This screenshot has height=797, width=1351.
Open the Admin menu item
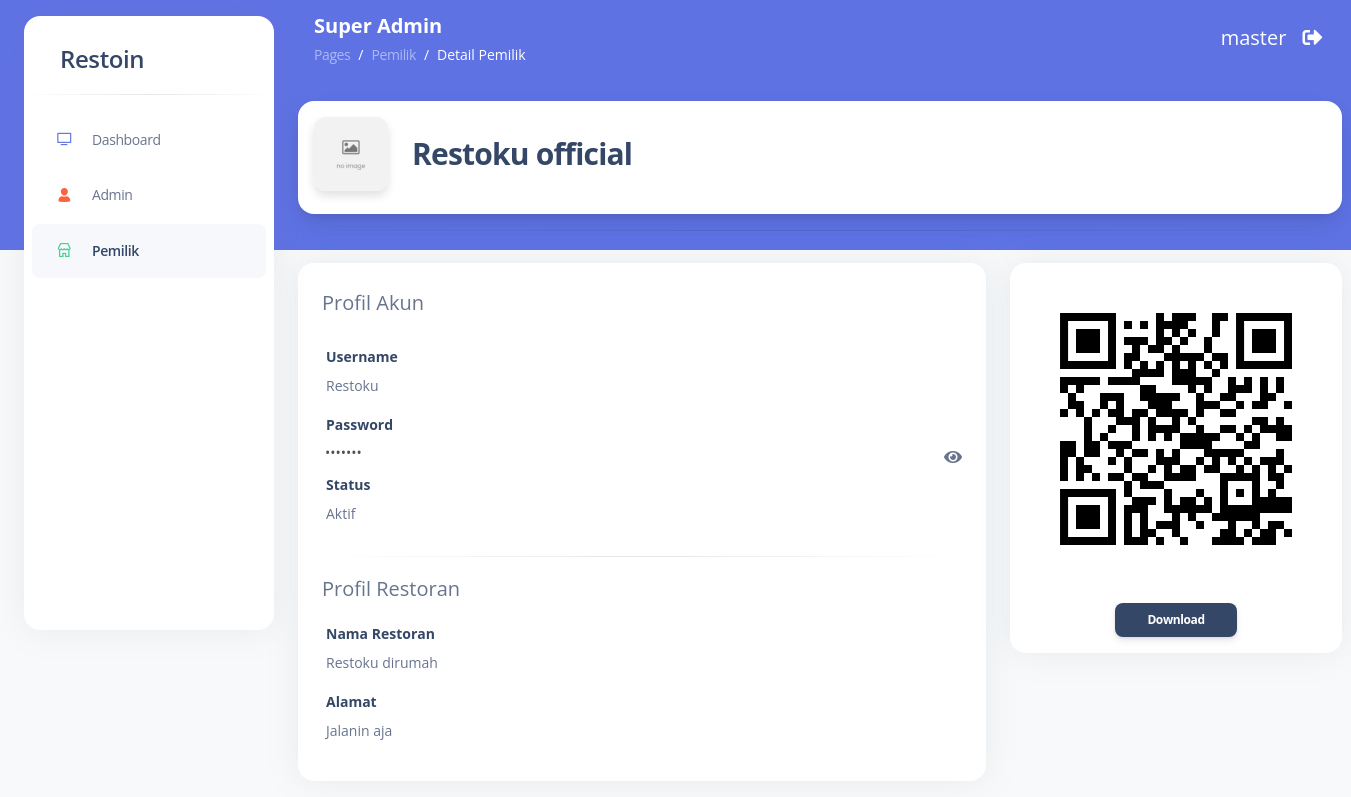112,195
